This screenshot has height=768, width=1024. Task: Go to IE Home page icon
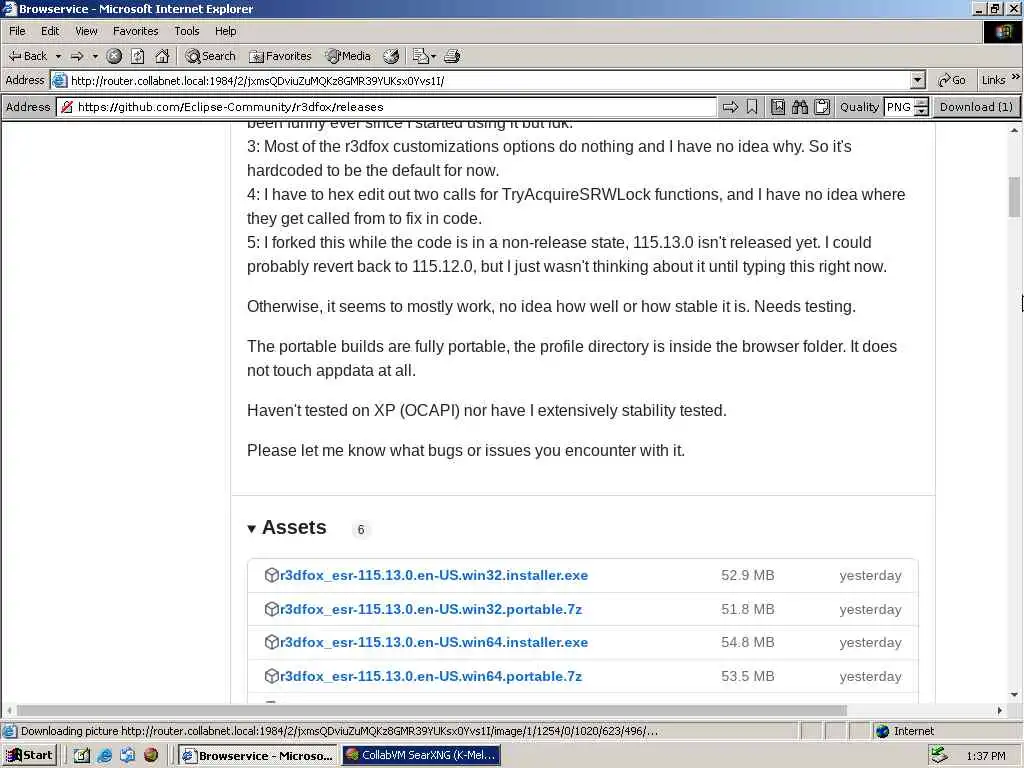(x=162, y=56)
